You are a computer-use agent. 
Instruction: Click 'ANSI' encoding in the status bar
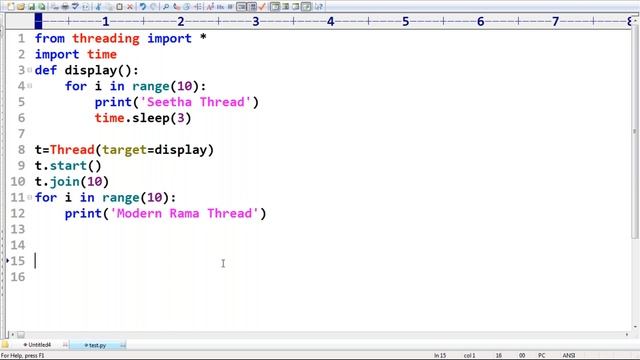[x=569, y=356]
